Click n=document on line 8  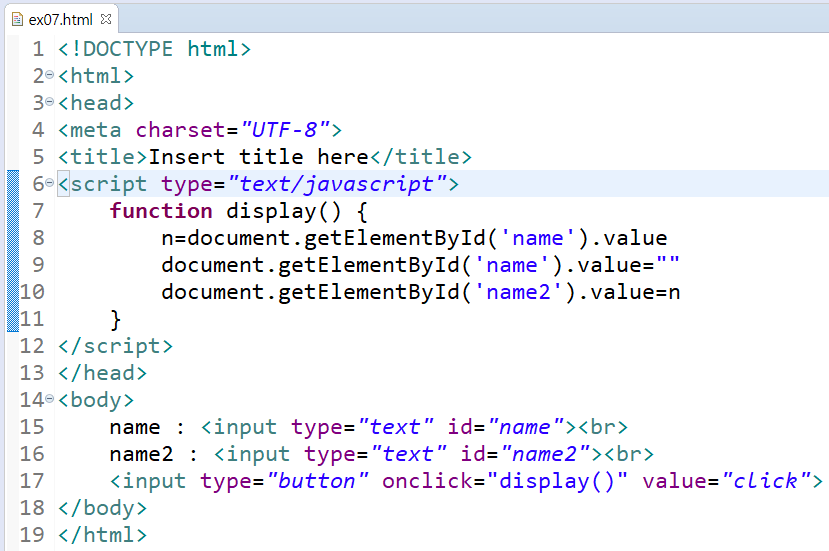click(226, 238)
